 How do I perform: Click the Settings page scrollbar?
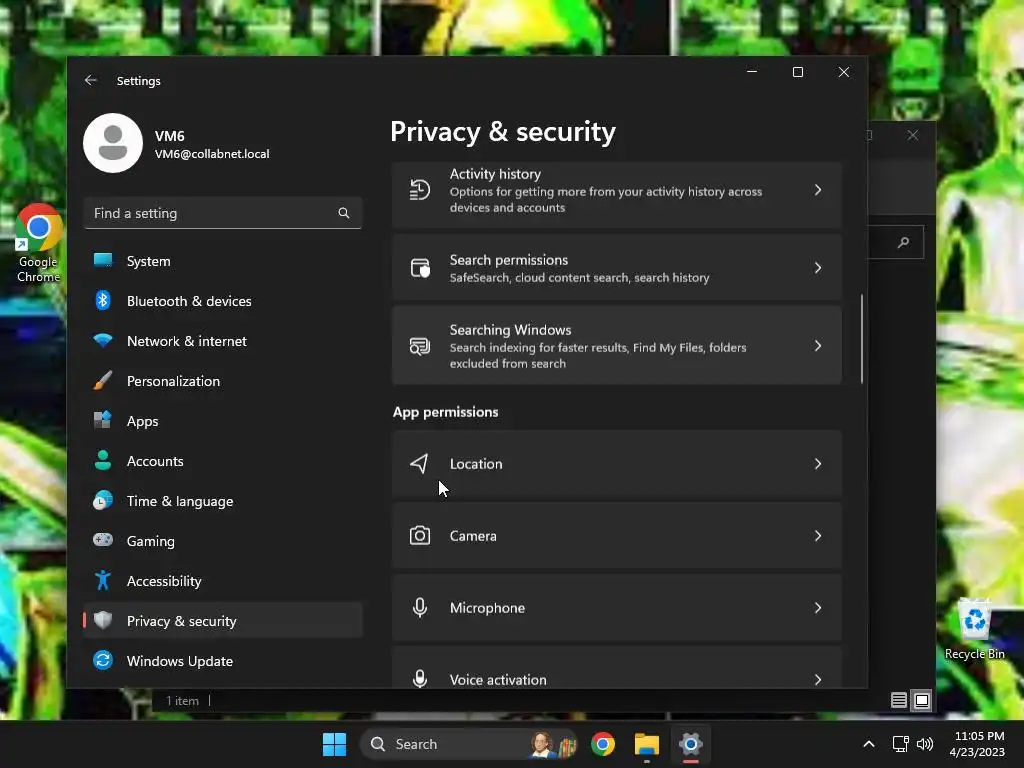[x=862, y=338]
